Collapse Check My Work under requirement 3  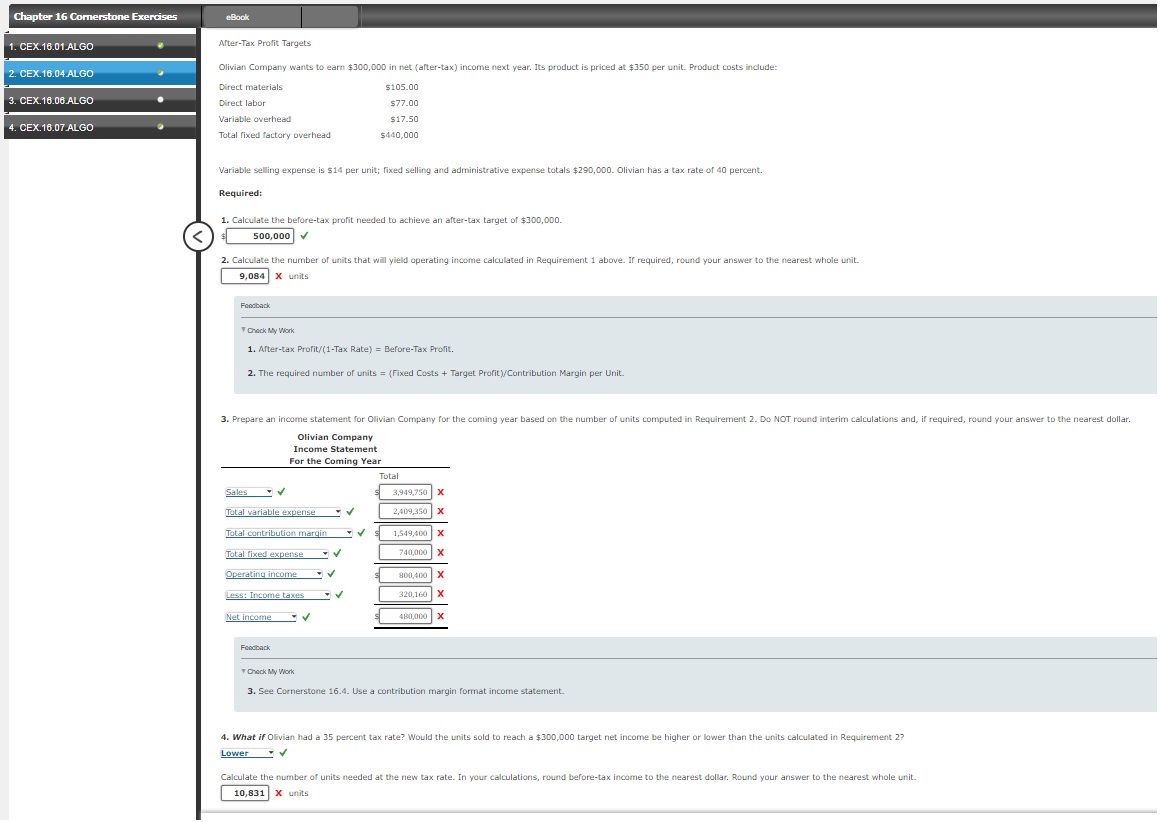pos(267,672)
